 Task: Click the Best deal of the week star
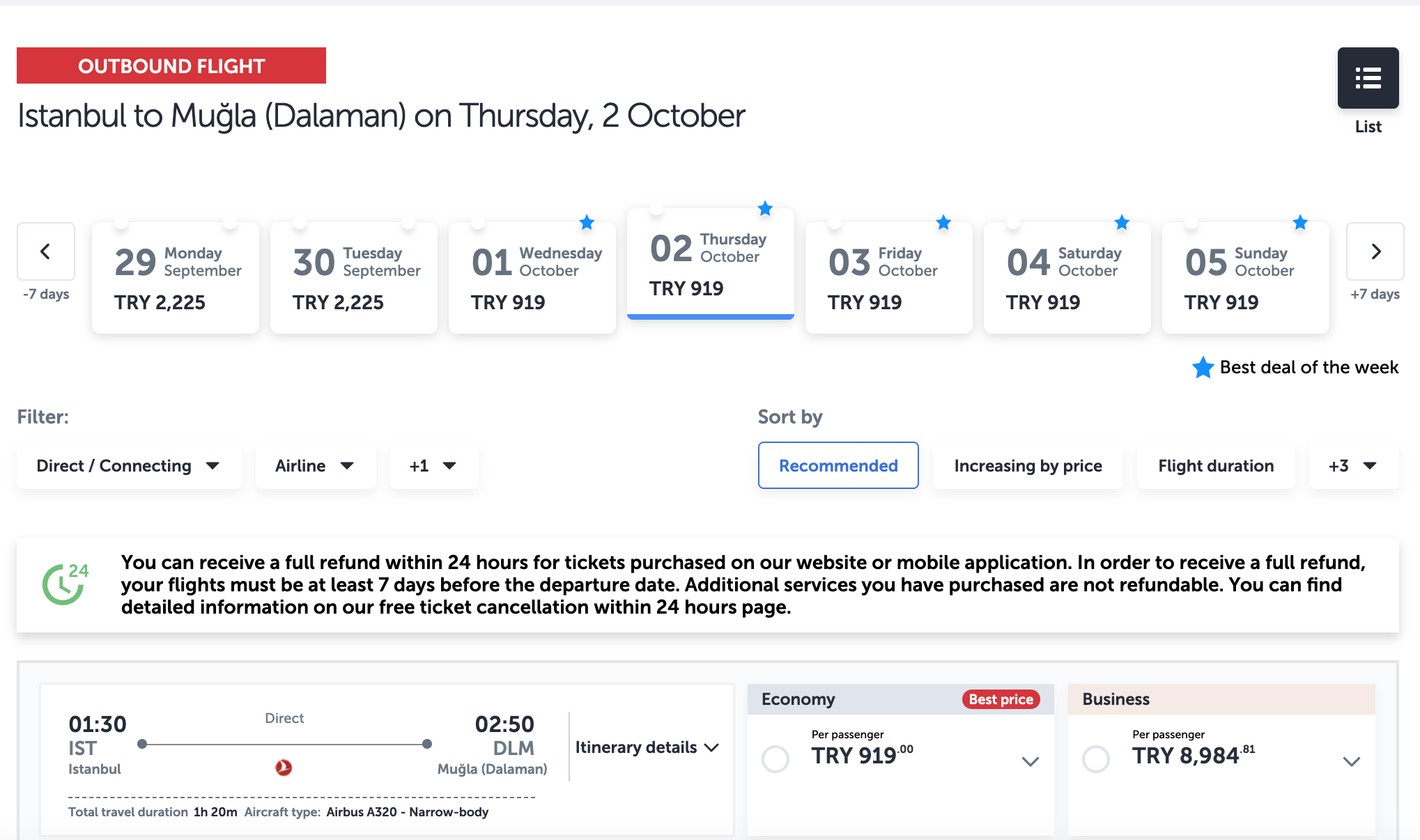point(1203,367)
